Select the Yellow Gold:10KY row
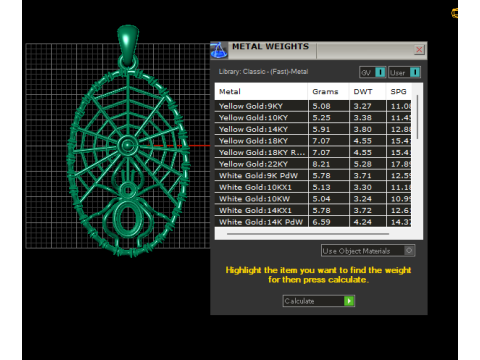Image resolution: width=480 pixels, height=360 pixels. pyautogui.click(x=313, y=118)
